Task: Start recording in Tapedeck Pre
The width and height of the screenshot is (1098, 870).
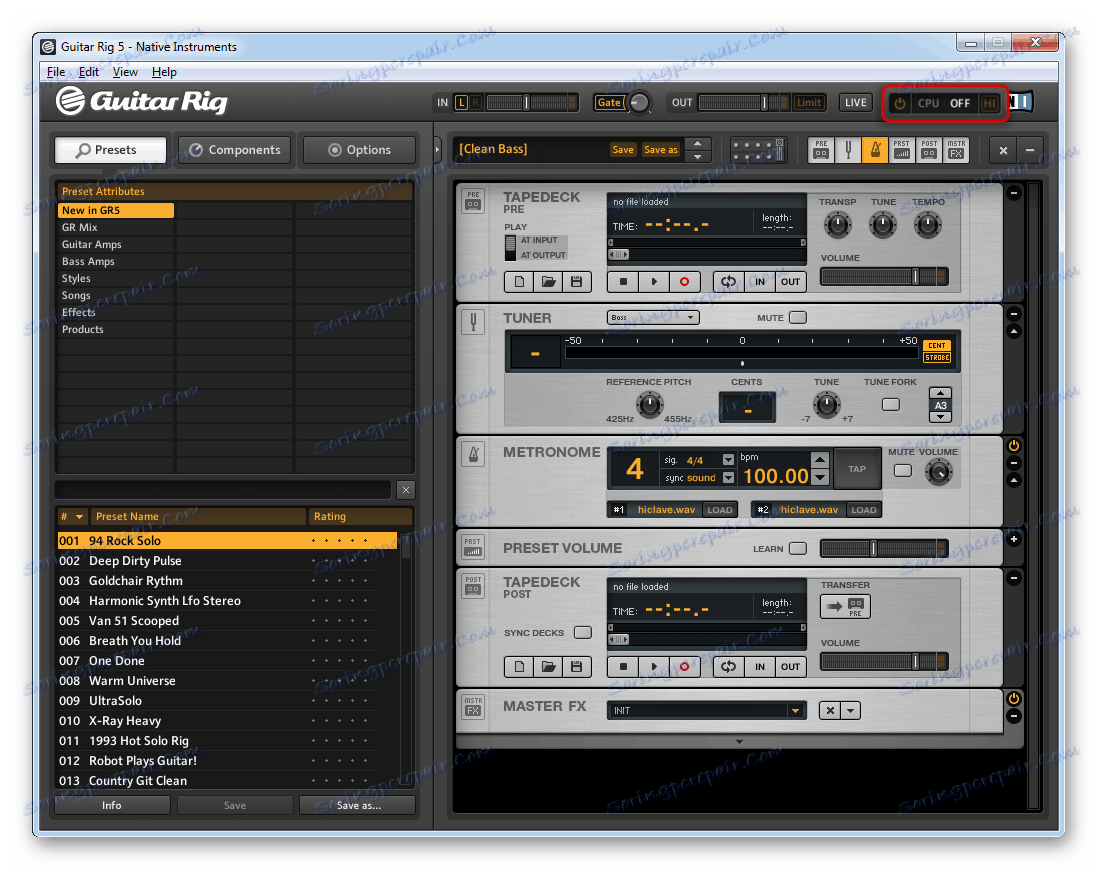Action: tap(684, 282)
